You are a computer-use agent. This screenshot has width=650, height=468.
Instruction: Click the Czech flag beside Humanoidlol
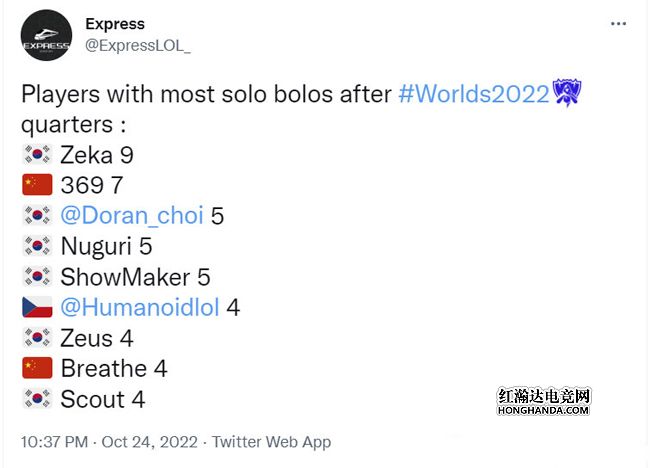click(37, 307)
